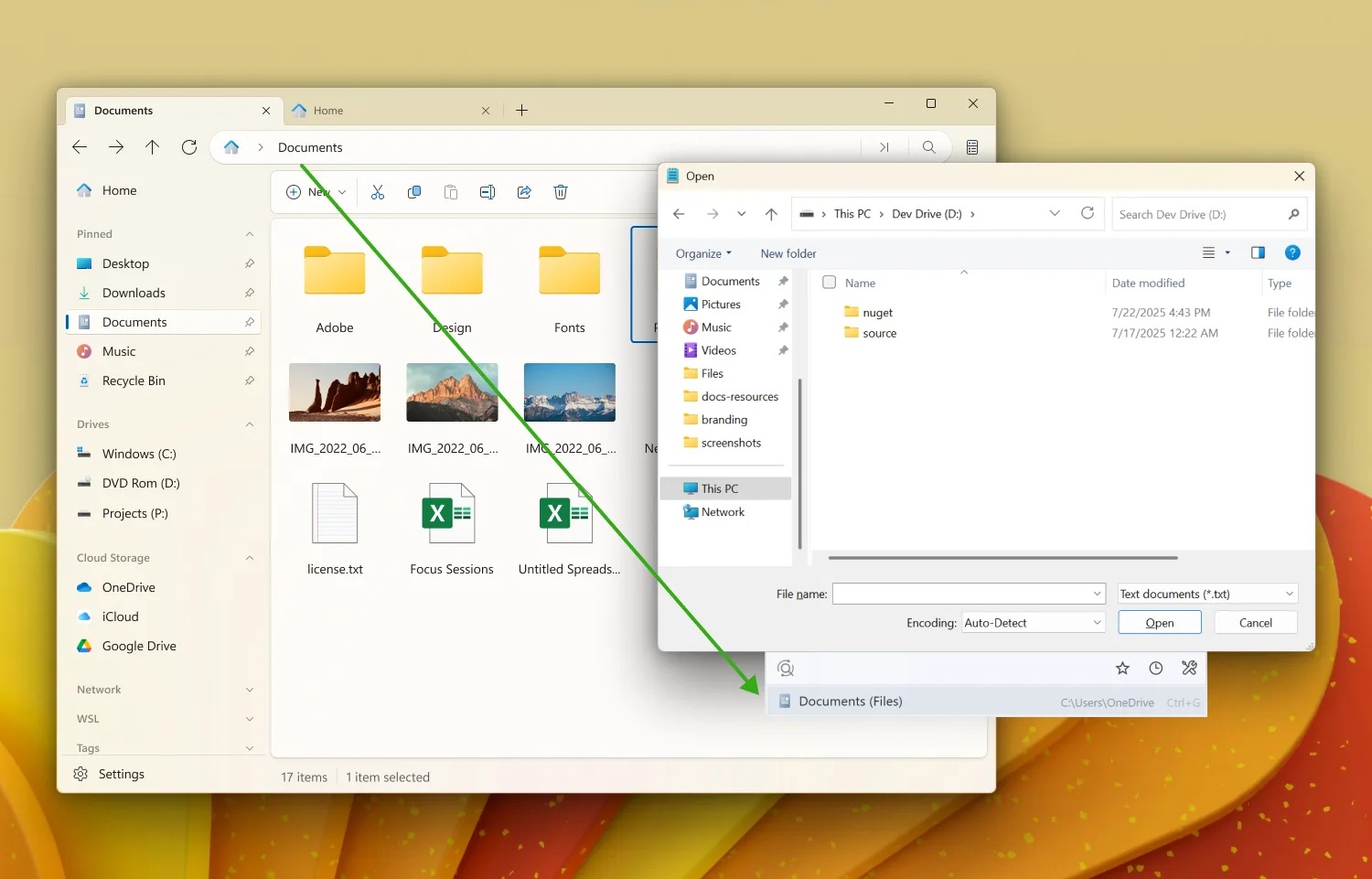Screen dimensions: 1372x879
Task: Click the star favorites icon in popup
Action: tap(1122, 669)
